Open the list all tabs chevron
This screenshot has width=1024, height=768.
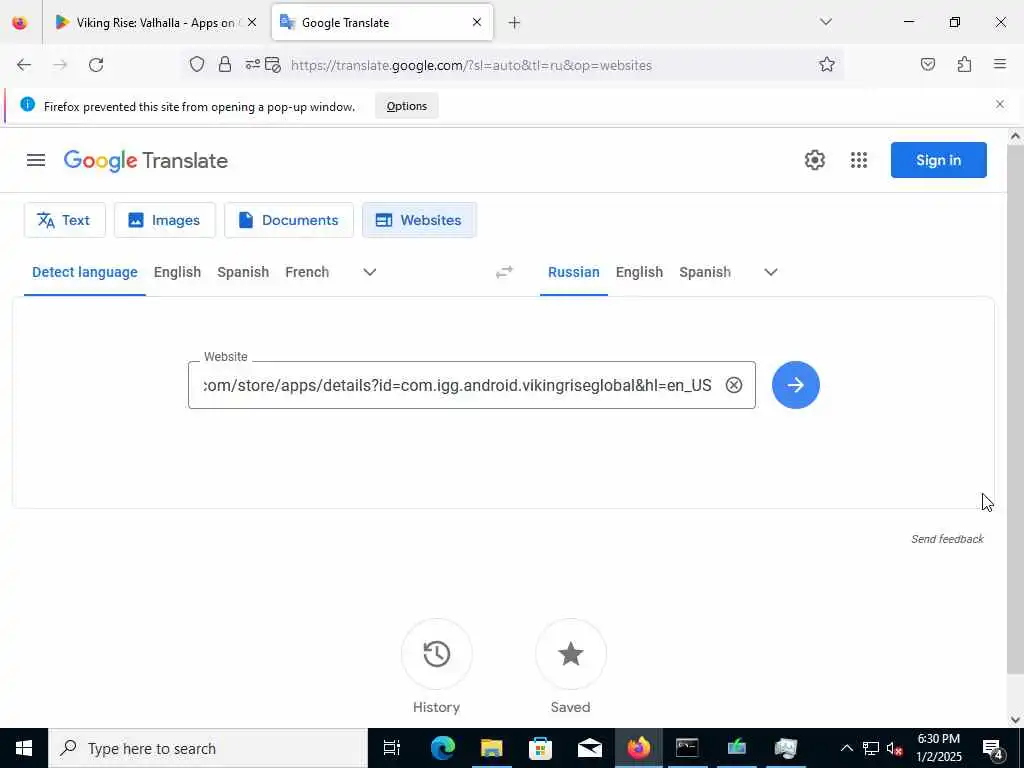(826, 22)
